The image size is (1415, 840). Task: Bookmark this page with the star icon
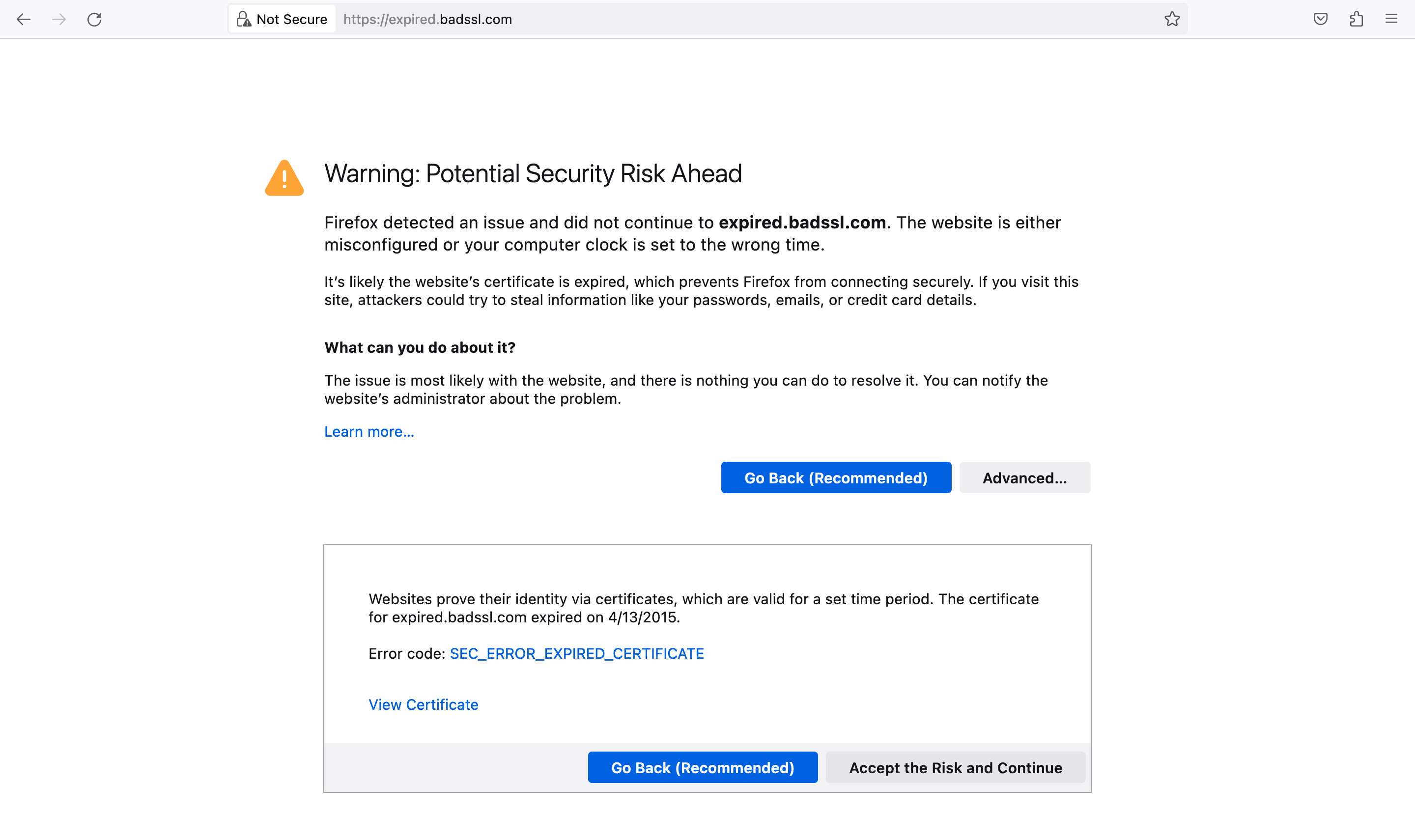coord(1172,19)
